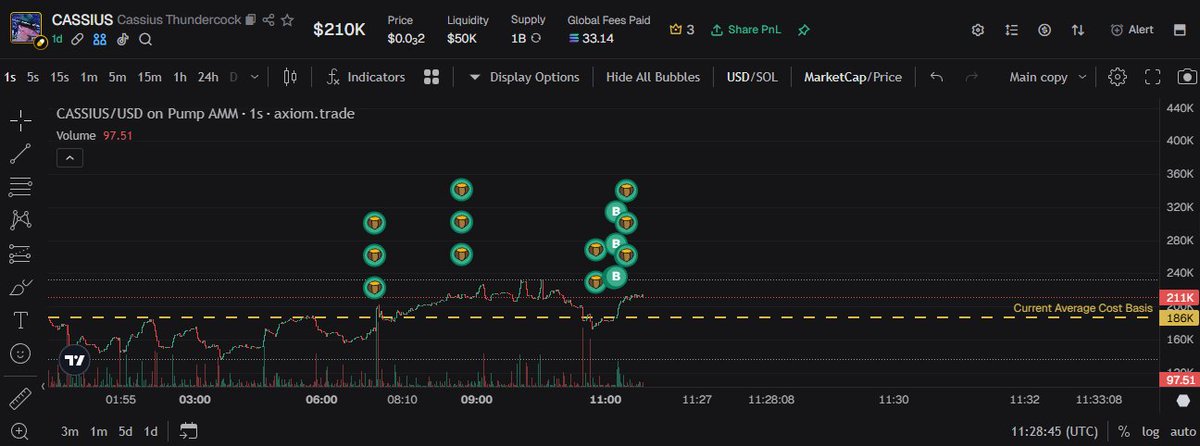Activate the zoom in tool
Viewport: 1200px width, 446px height.
point(20,431)
